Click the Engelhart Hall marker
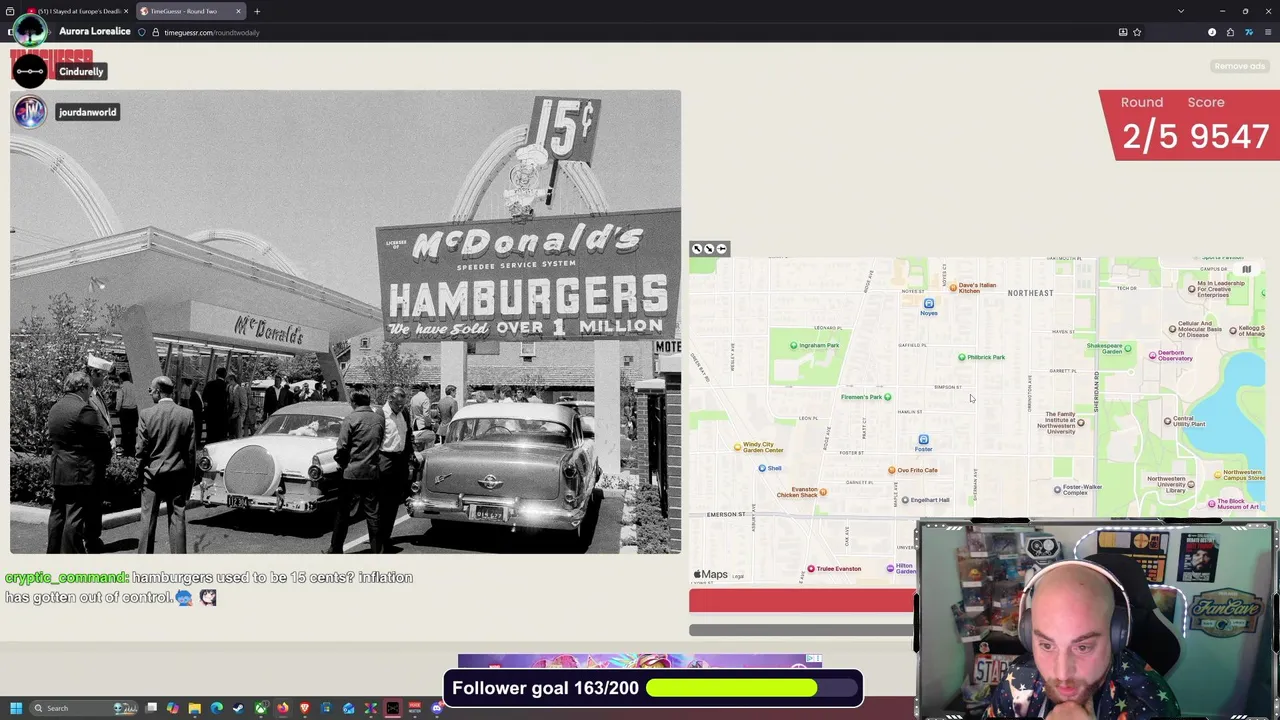The height and width of the screenshot is (720, 1280). 905,500
